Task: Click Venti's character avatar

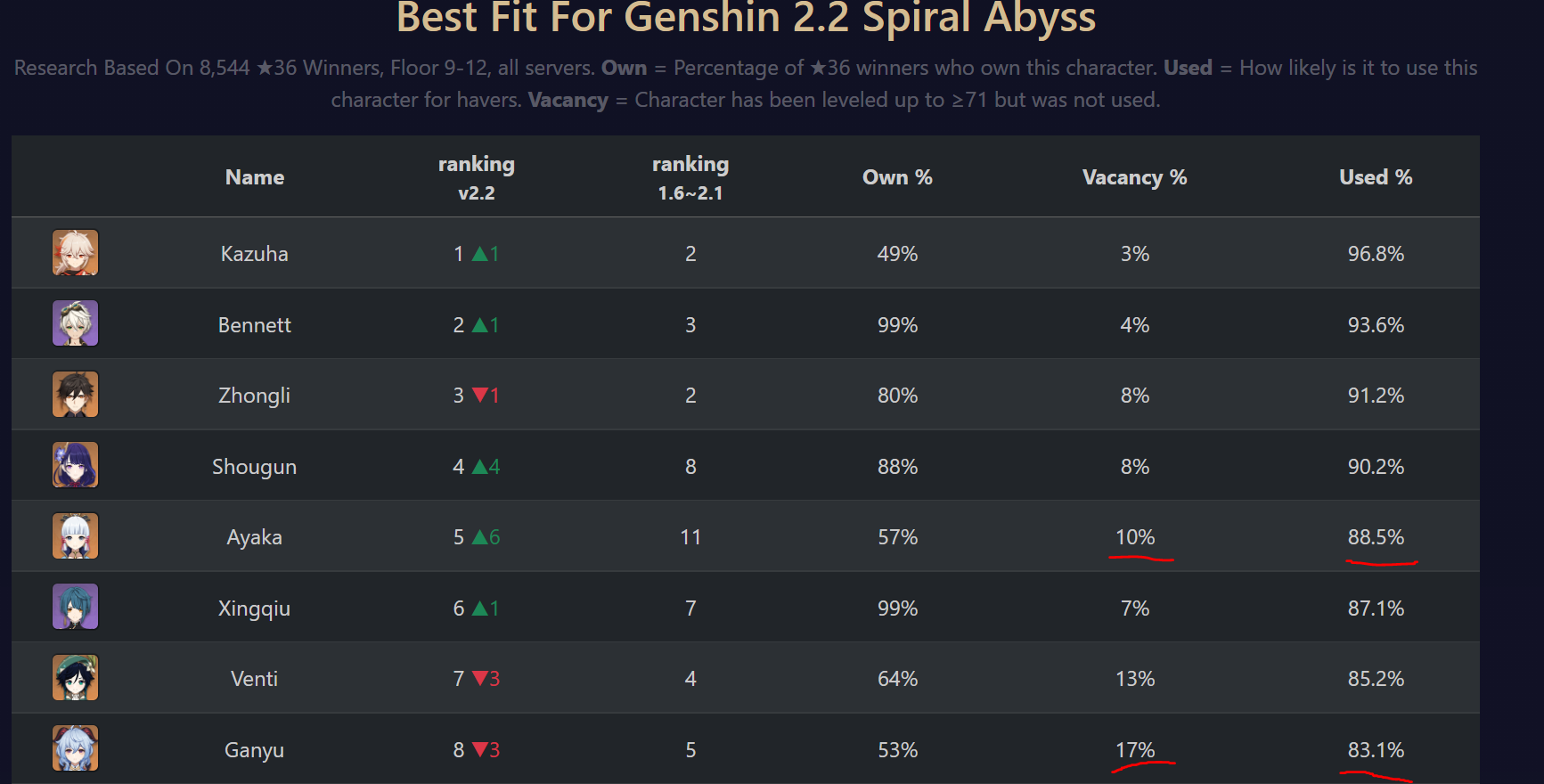Action: pyautogui.click(x=75, y=678)
